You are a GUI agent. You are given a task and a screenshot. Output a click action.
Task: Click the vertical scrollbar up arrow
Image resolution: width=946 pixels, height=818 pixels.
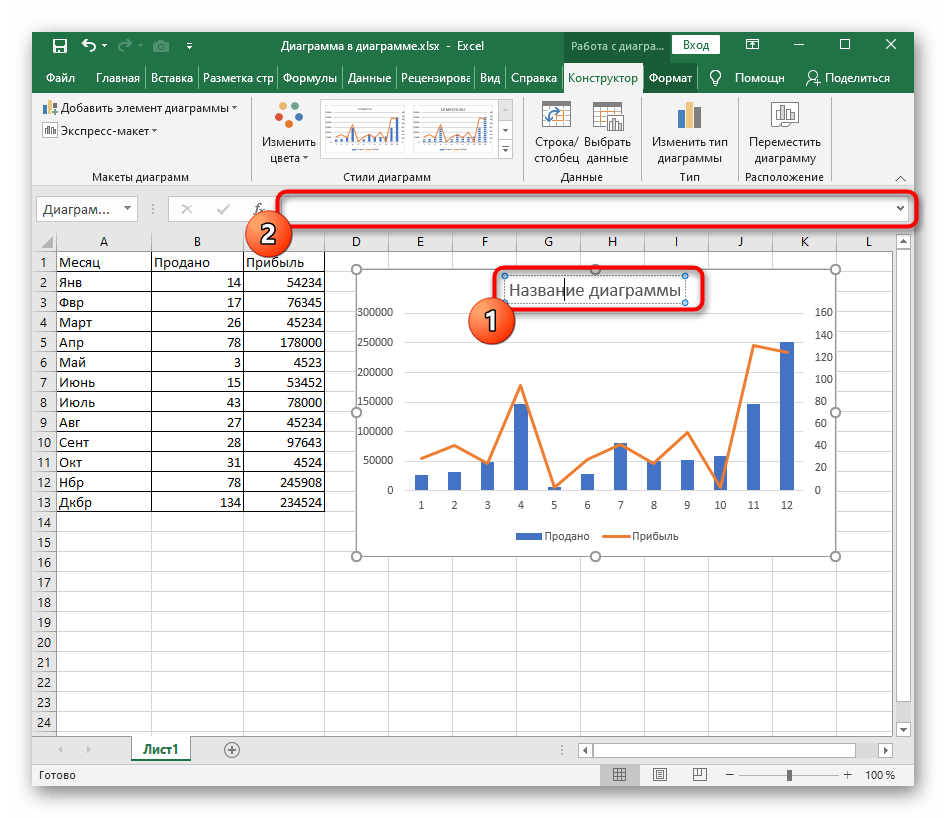[x=903, y=242]
